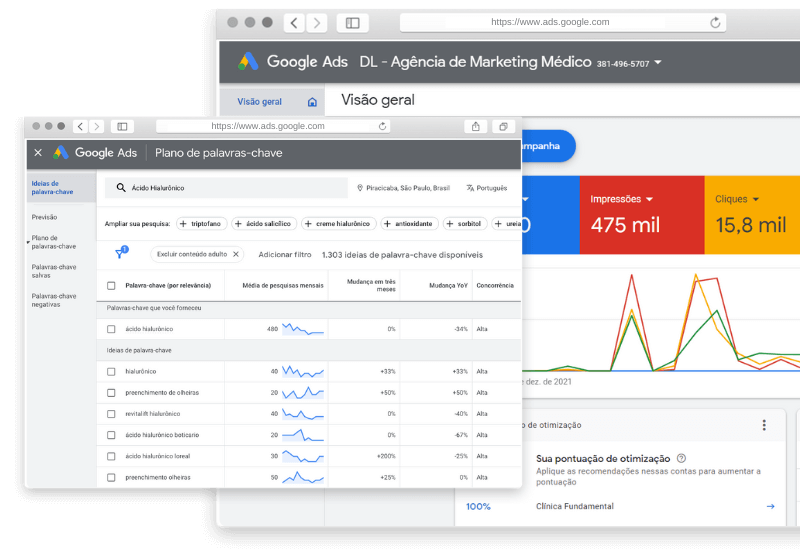Image resolution: width=800 pixels, height=550 pixels.
Task: Open Palavras-chave salvas in the sidebar
Action: (x=54, y=271)
